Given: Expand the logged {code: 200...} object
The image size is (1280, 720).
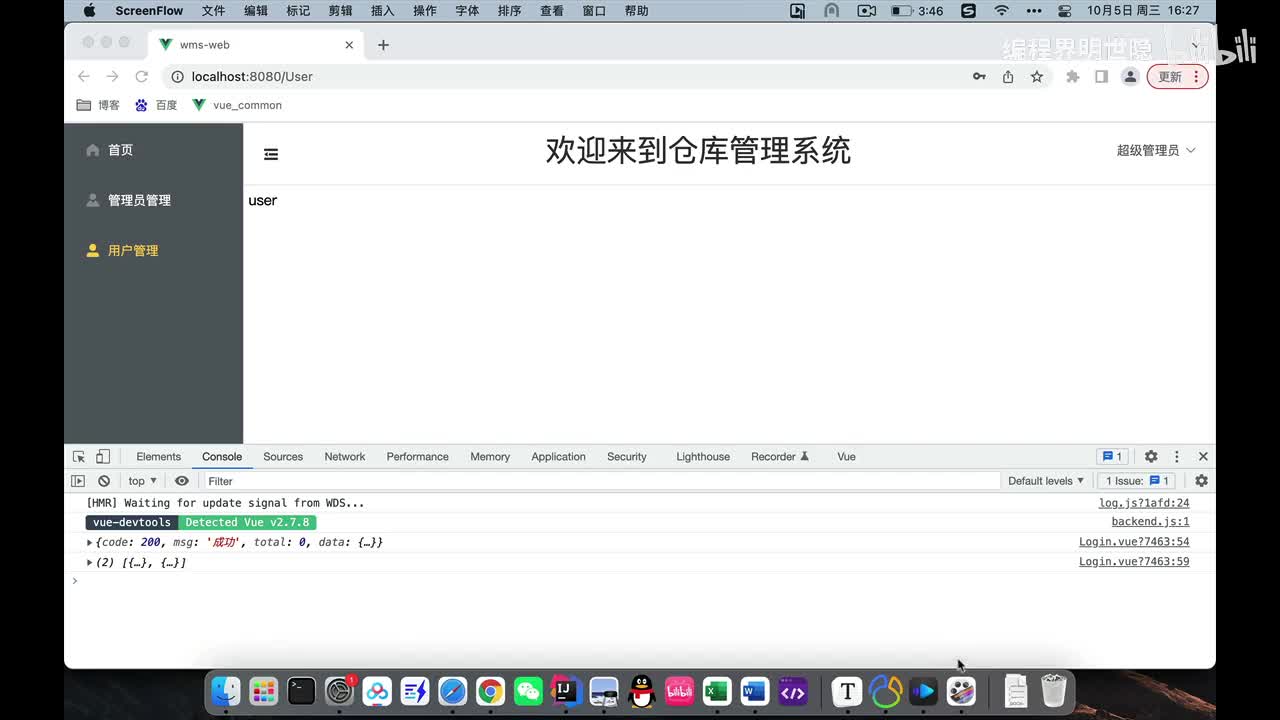Looking at the screenshot, I should coord(90,542).
